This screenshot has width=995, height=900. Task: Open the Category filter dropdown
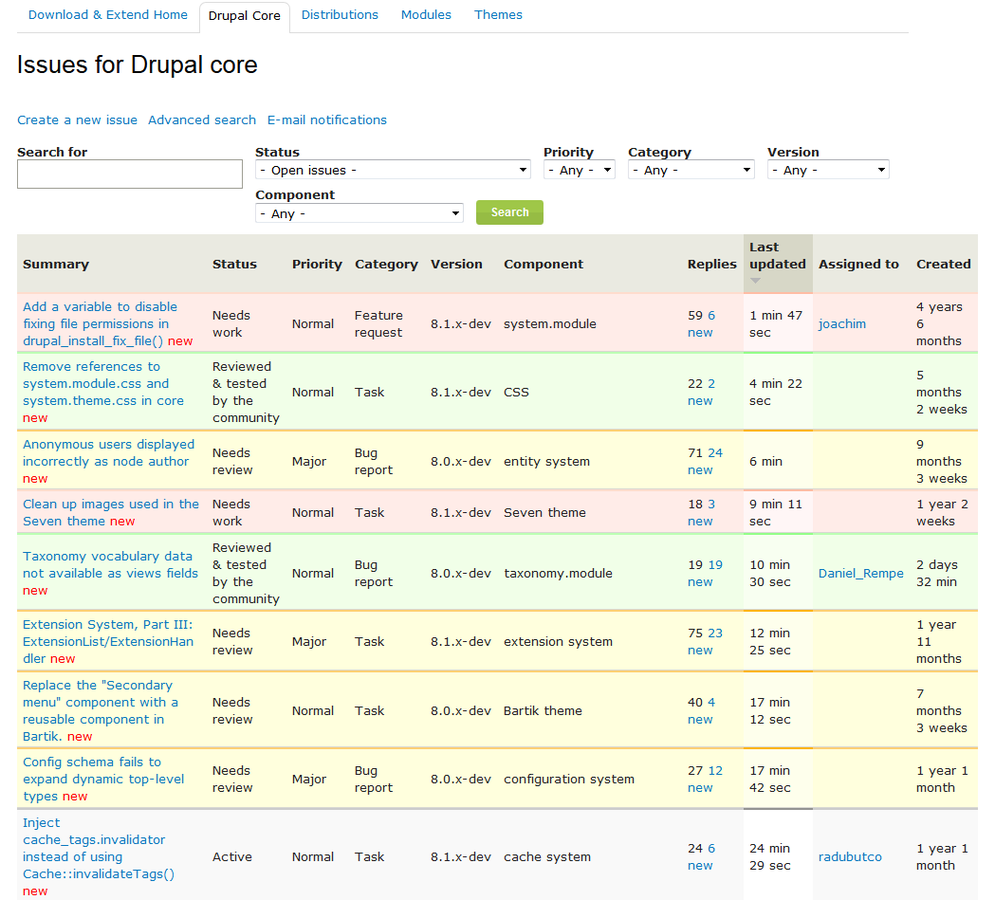(691, 169)
